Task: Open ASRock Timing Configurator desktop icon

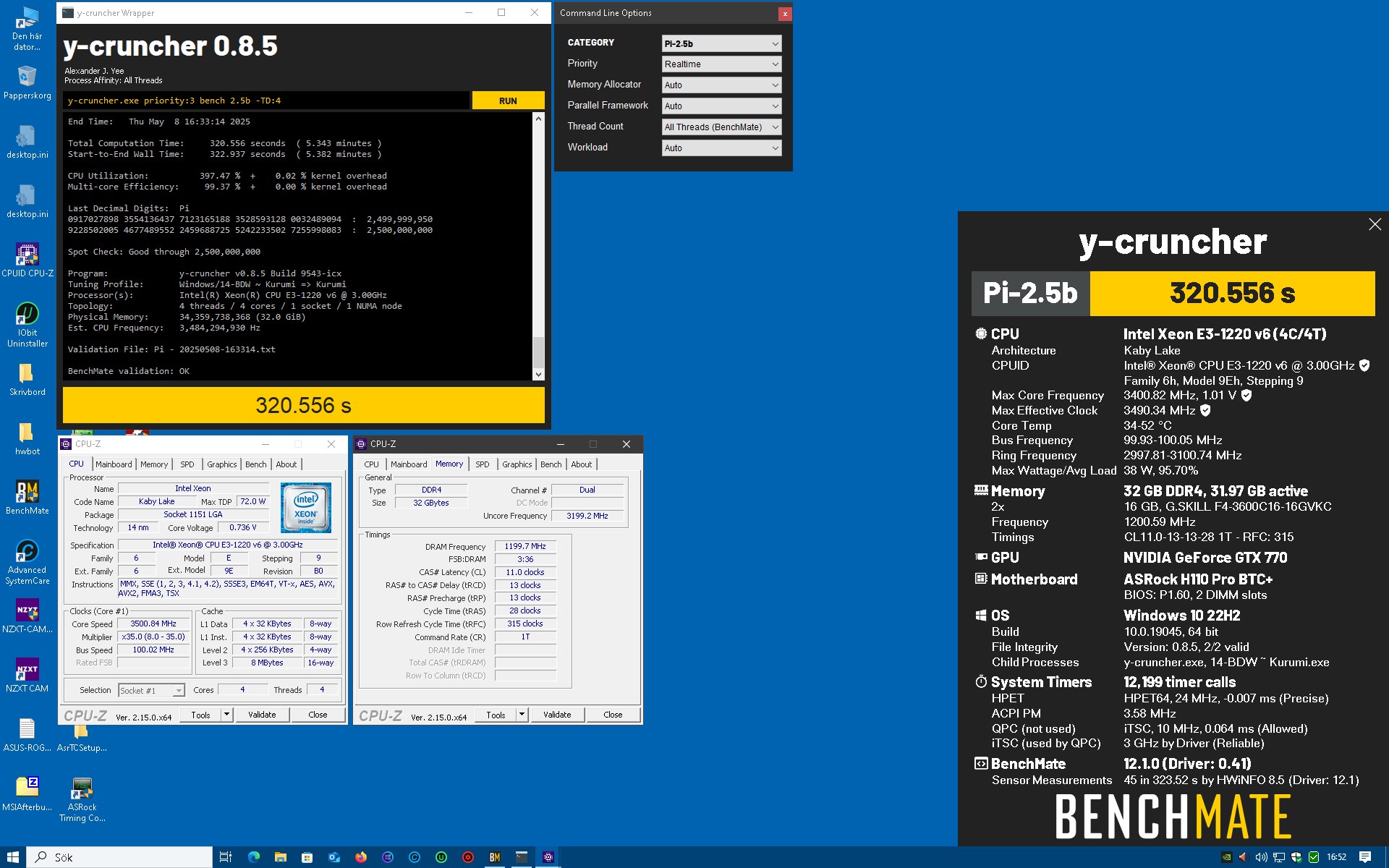Action: click(82, 799)
